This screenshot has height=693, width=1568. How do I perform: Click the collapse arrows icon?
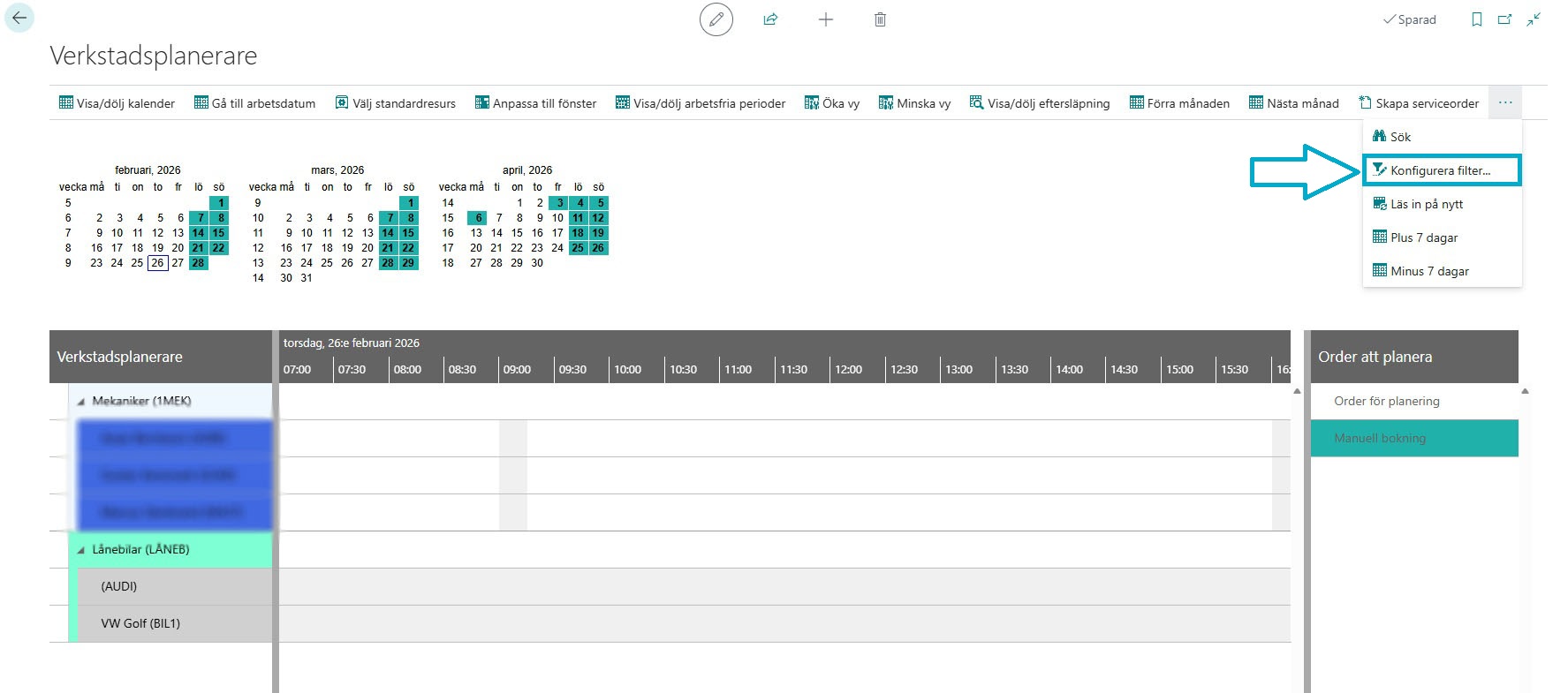tap(1534, 19)
